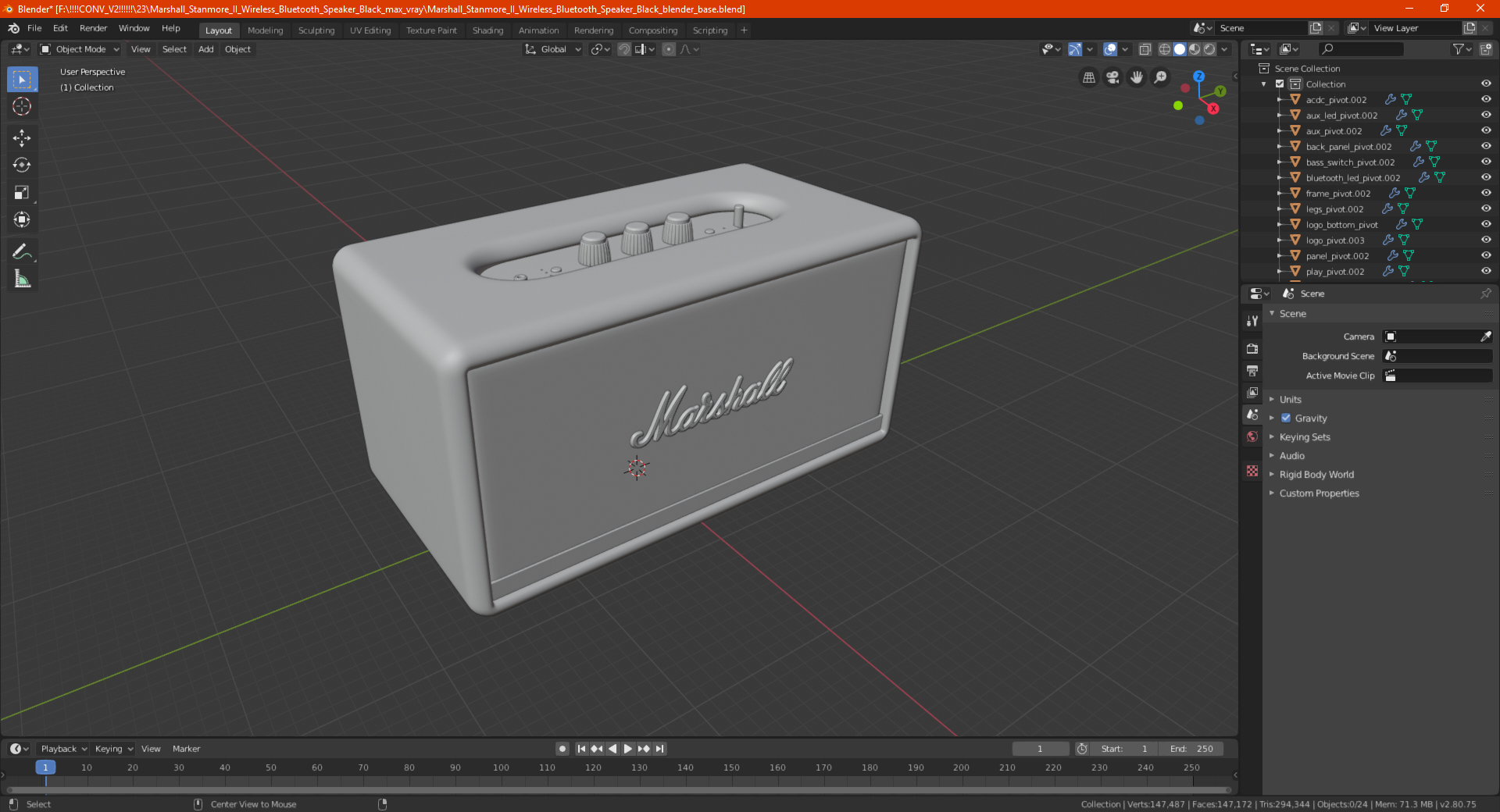1500x812 pixels.
Task: Open the Render properties tab
Action: [x=1252, y=349]
